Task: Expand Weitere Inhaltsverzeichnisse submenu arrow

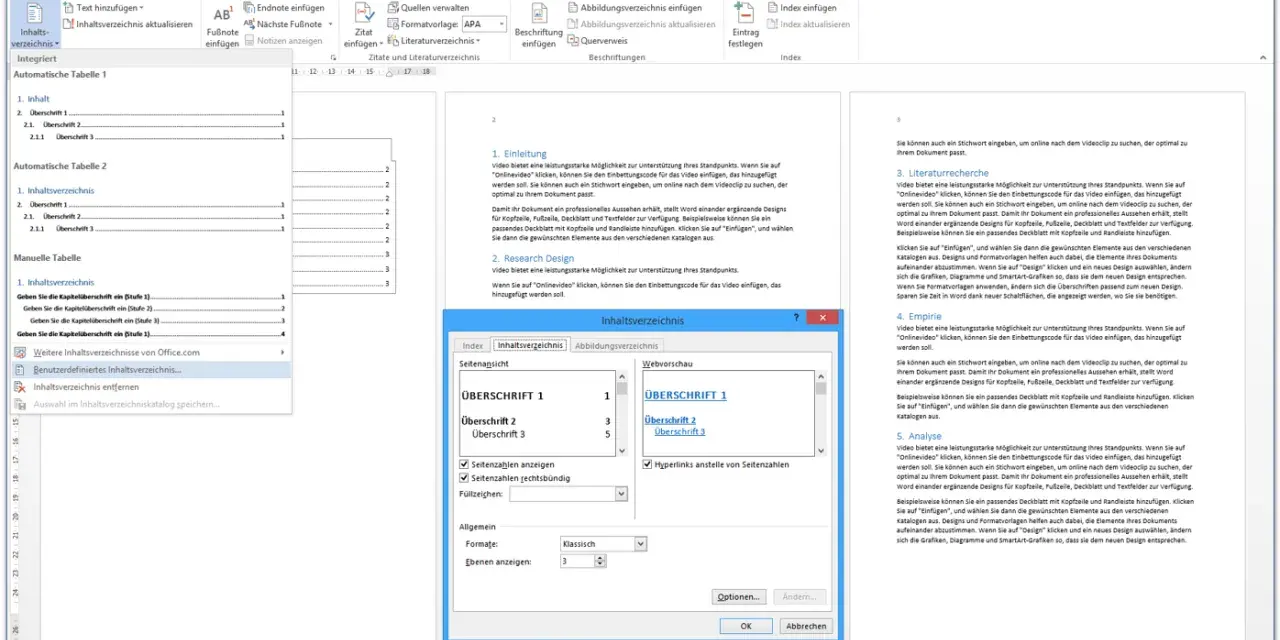Action: pyautogui.click(x=283, y=352)
